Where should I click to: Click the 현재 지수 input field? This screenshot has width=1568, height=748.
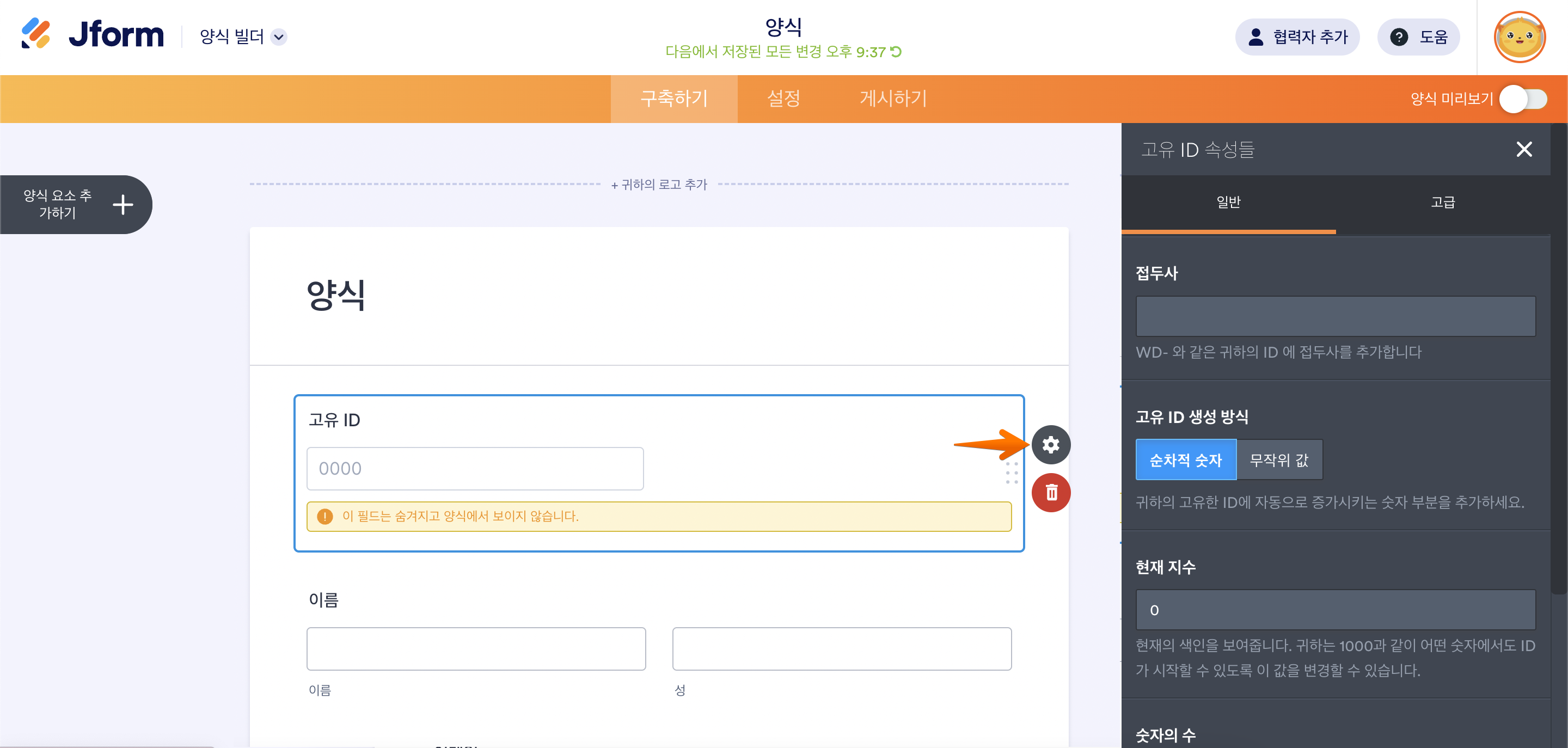tap(1335, 610)
